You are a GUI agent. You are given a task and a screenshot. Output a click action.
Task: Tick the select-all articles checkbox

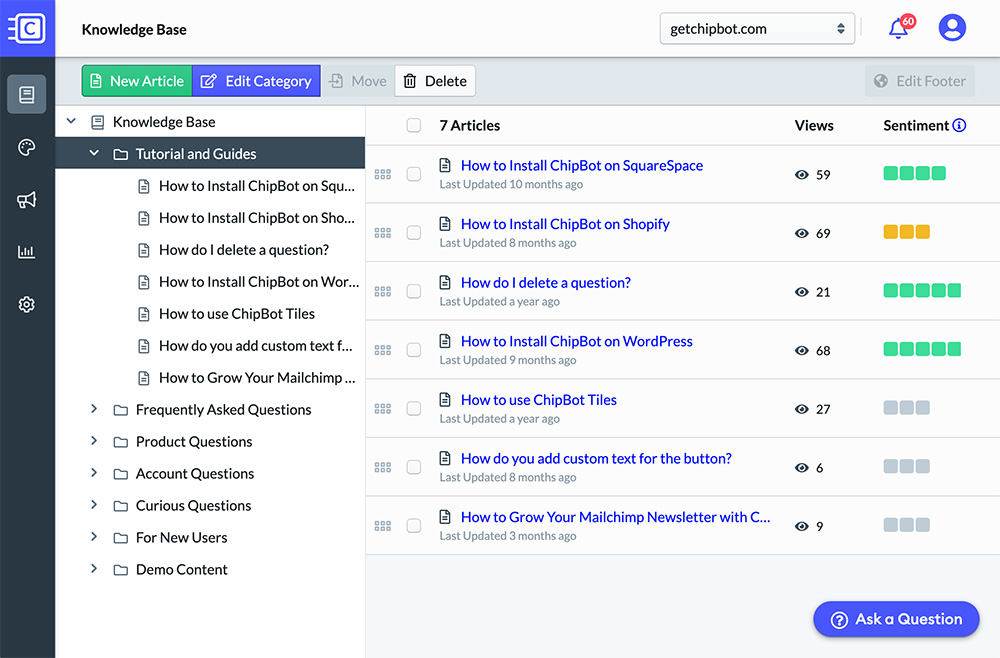414,126
